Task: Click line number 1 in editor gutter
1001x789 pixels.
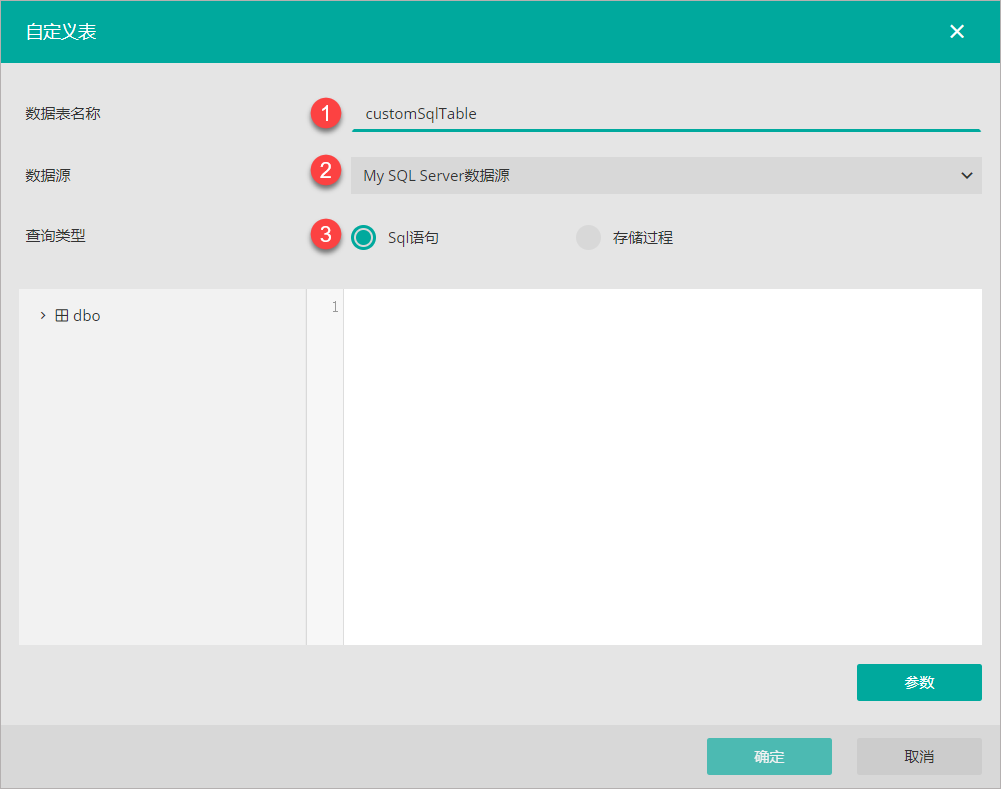Action: tap(334, 307)
